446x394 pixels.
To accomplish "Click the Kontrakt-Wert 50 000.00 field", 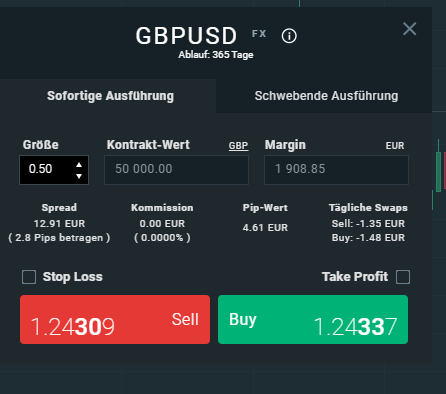I will (x=176, y=170).
